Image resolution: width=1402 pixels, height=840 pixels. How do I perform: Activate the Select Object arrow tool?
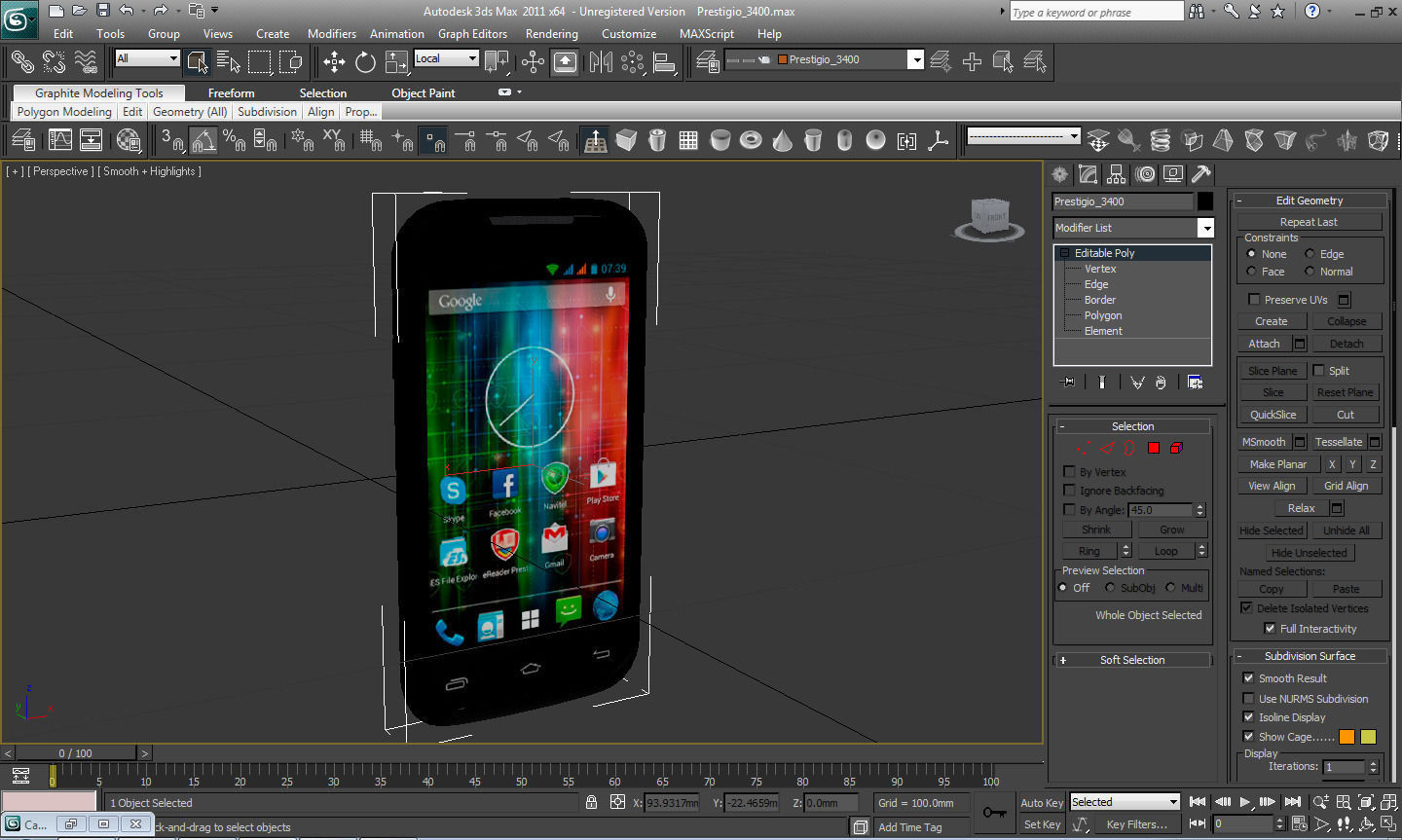pos(198,62)
